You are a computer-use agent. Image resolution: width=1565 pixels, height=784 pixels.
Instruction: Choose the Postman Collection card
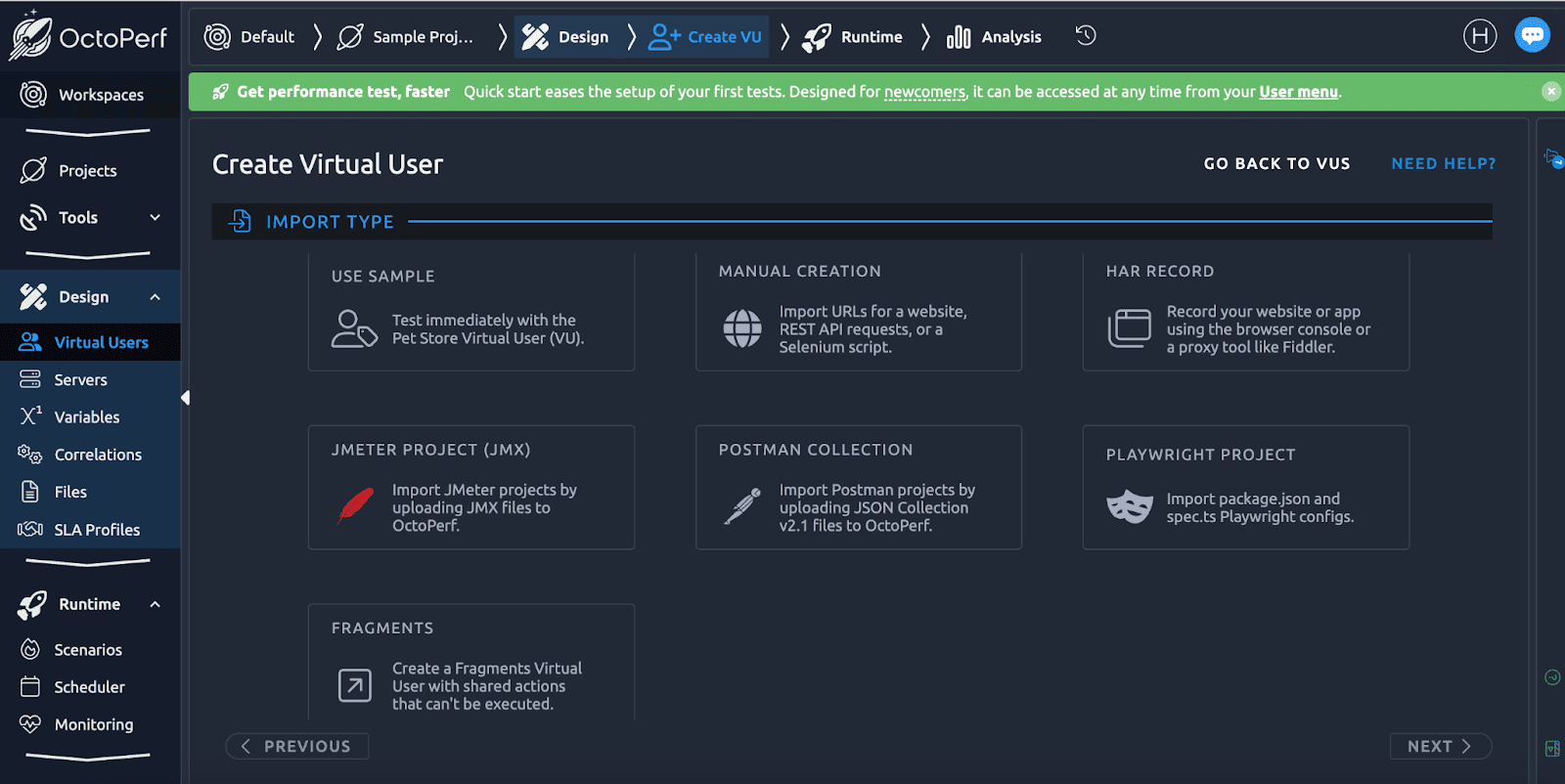pyautogui.click(x=859, y=487)
